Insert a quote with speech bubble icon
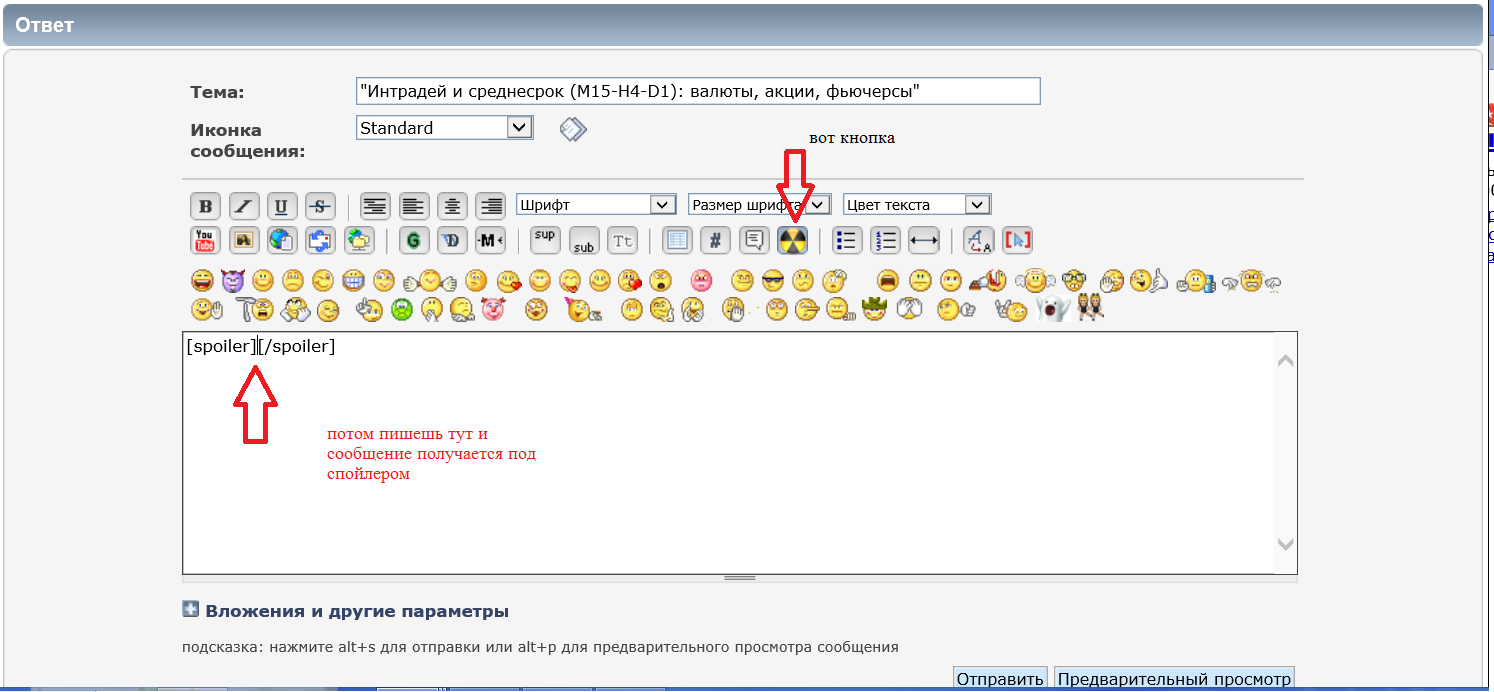1494x692 pixels. [x=754, y=240]
